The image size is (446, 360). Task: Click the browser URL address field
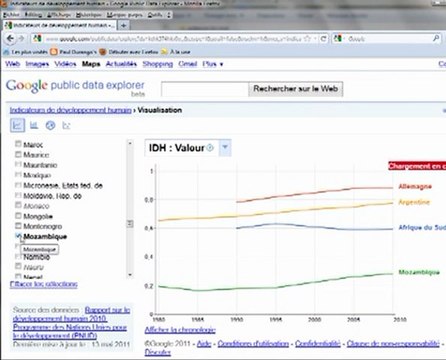173,39
